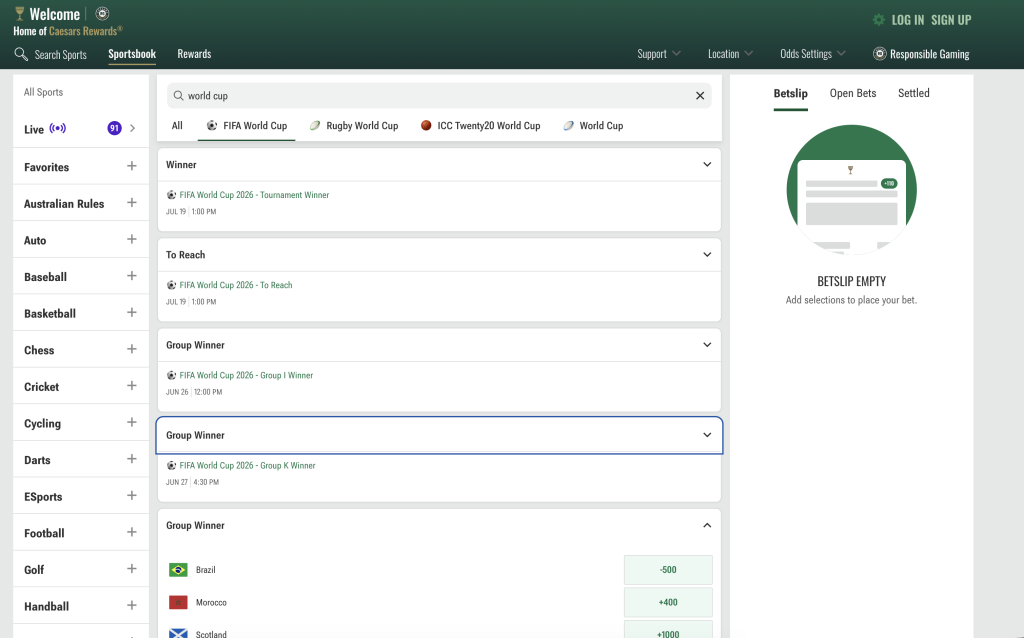Click the magnifier inside the search field
The height and width of the screenshot is (638, 1024).
(178, 95)
